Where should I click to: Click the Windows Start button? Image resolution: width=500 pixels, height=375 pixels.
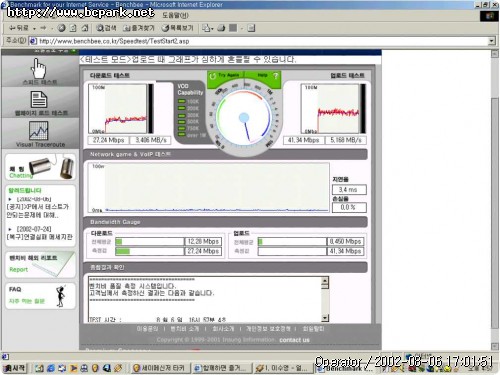(x=14, y=368)
